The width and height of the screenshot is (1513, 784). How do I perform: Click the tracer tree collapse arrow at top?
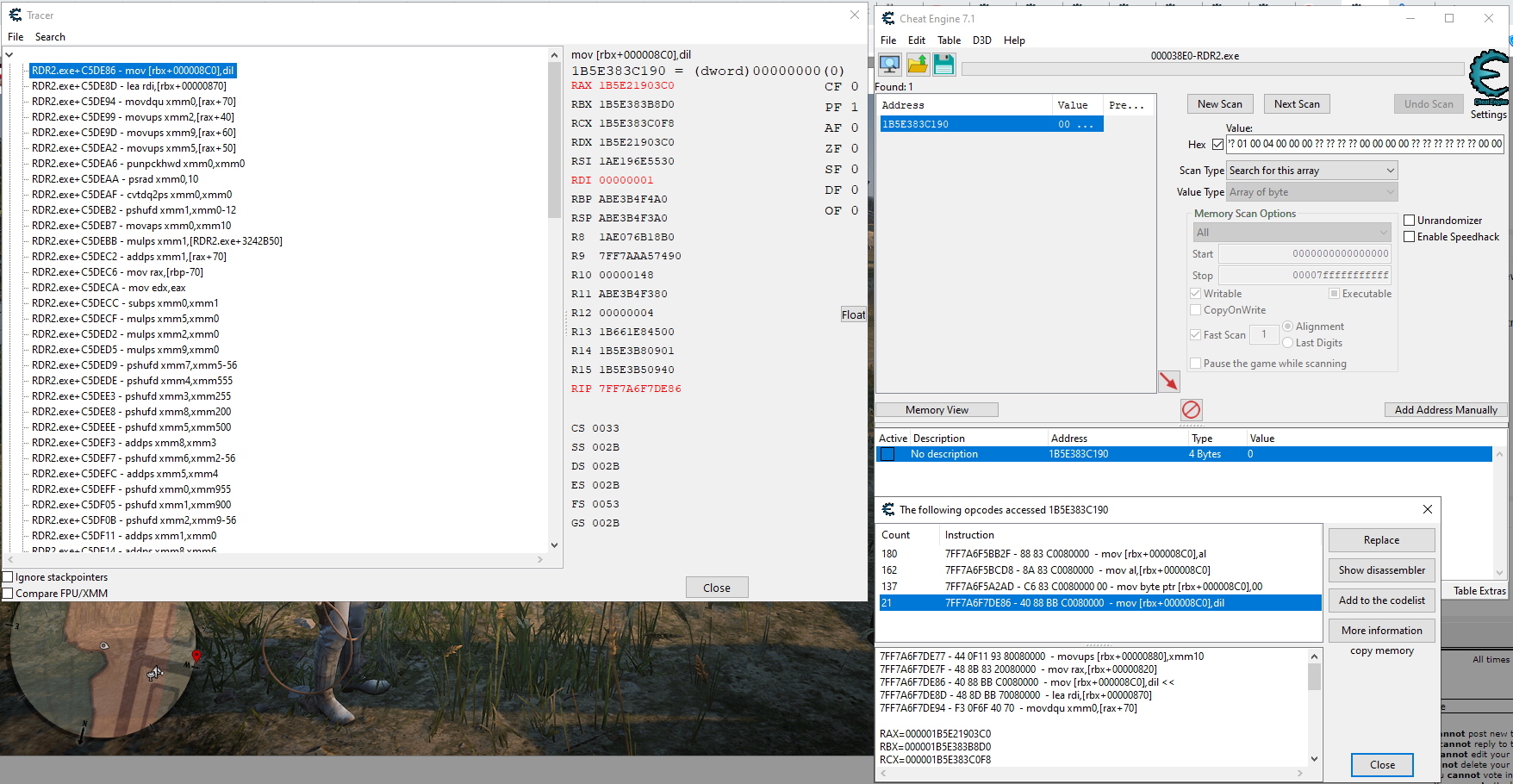pos(9,55)
